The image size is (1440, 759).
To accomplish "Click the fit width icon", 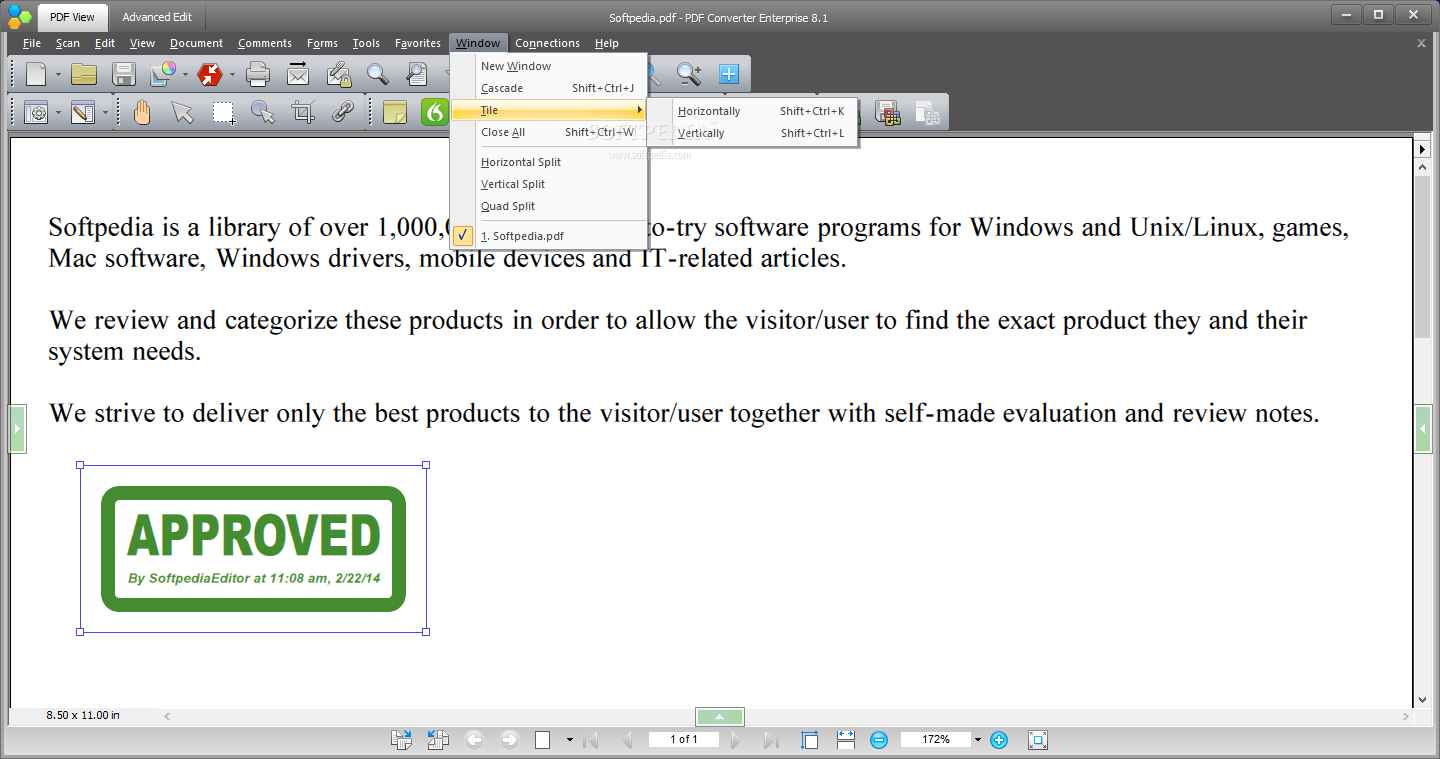I will click(x=846, y=740).
